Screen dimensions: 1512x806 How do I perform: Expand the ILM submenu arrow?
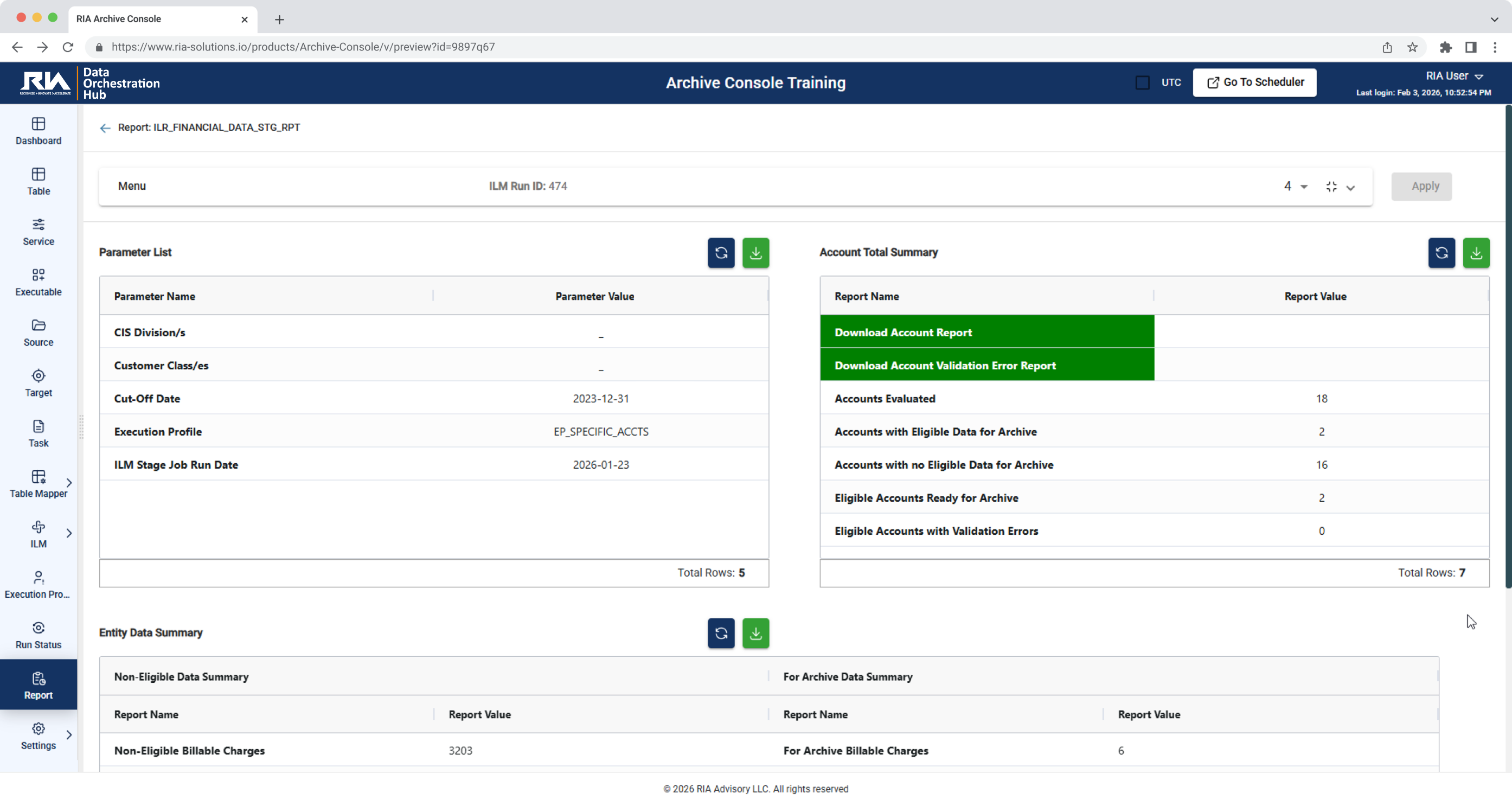[69, 533]
